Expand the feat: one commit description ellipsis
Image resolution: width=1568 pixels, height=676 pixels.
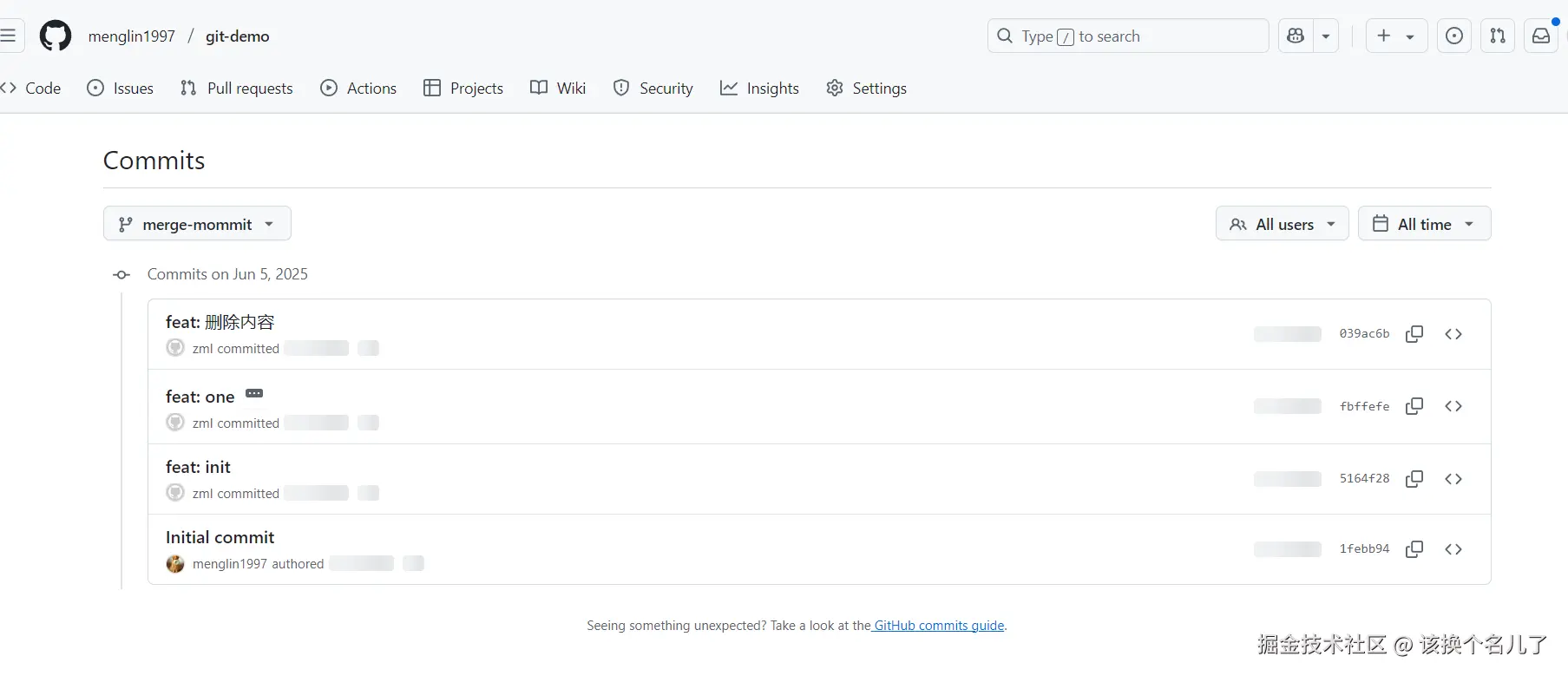coord(254,394)
